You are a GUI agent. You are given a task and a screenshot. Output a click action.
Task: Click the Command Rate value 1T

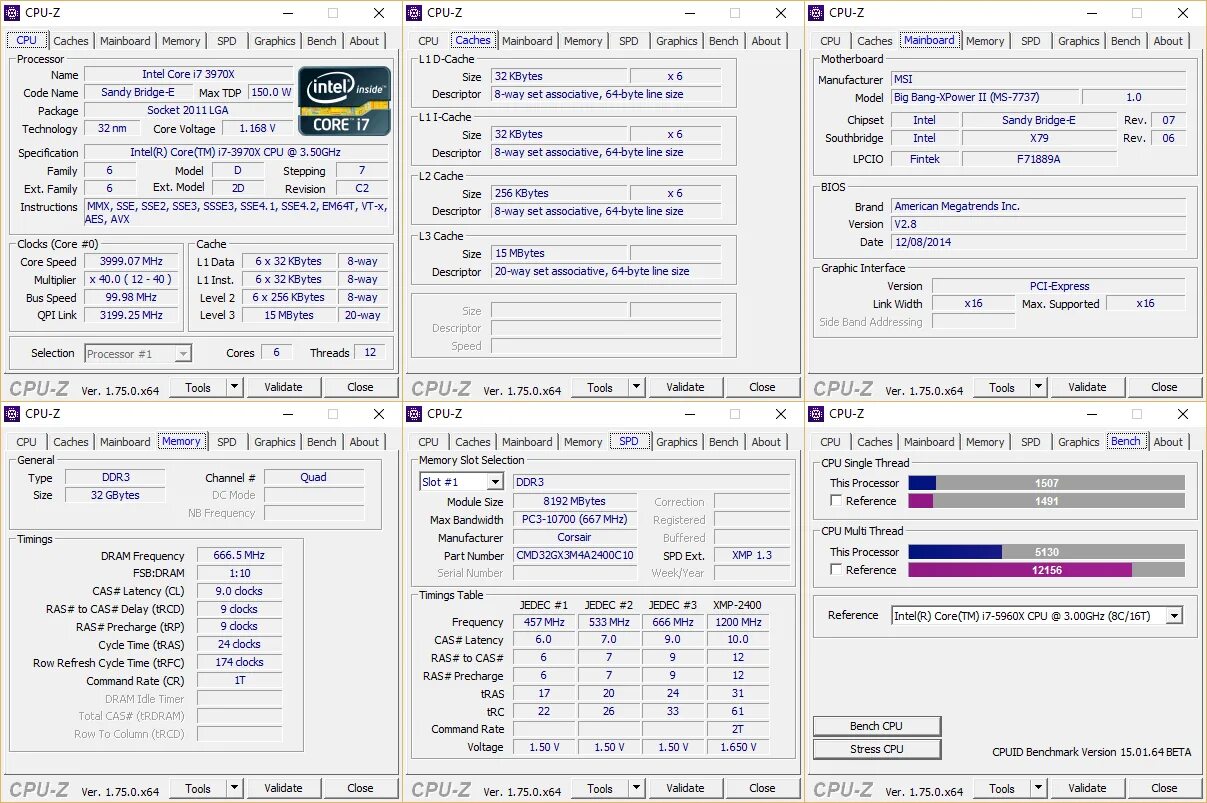tap(239, 681)
